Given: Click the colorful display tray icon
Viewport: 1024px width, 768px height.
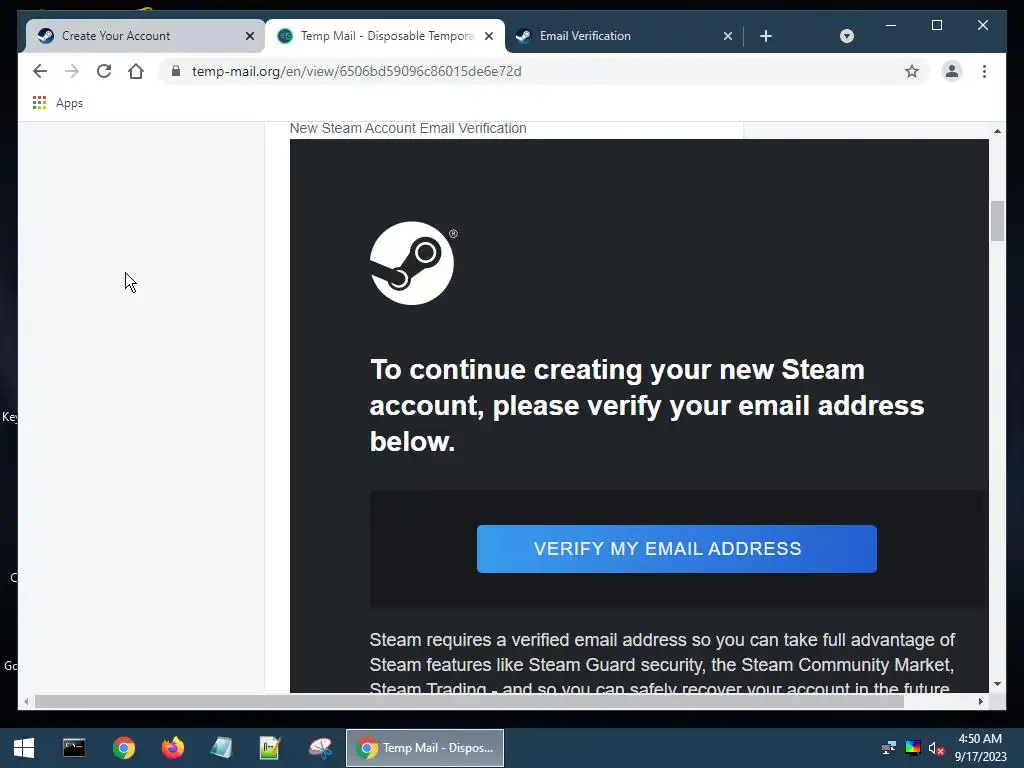Looking at the screenshot, I should [913, 748].
